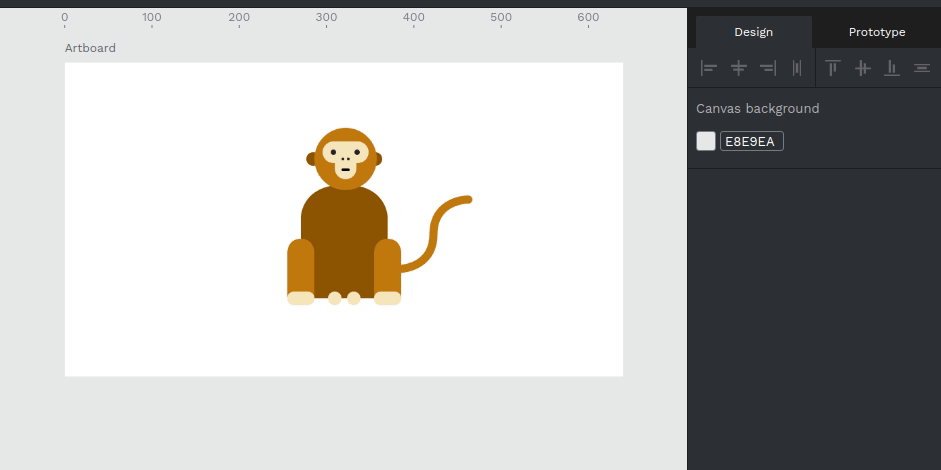This screenshot has width=941, height=470.
Task: Click the align vertical centers icon
Action: (x=862, y=68)
